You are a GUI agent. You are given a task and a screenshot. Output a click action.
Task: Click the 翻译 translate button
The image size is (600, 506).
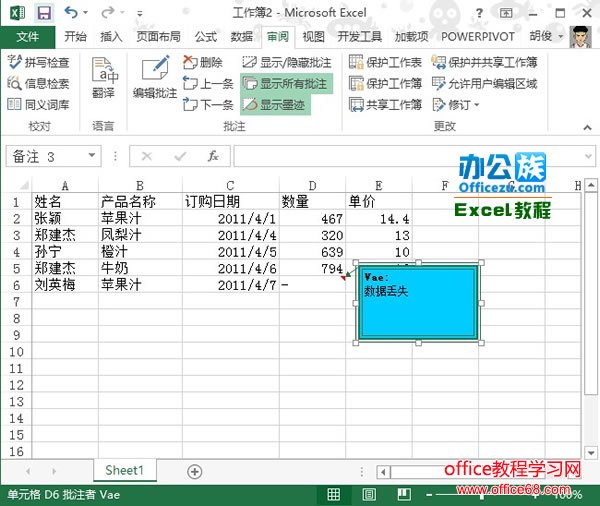(104, 78)
